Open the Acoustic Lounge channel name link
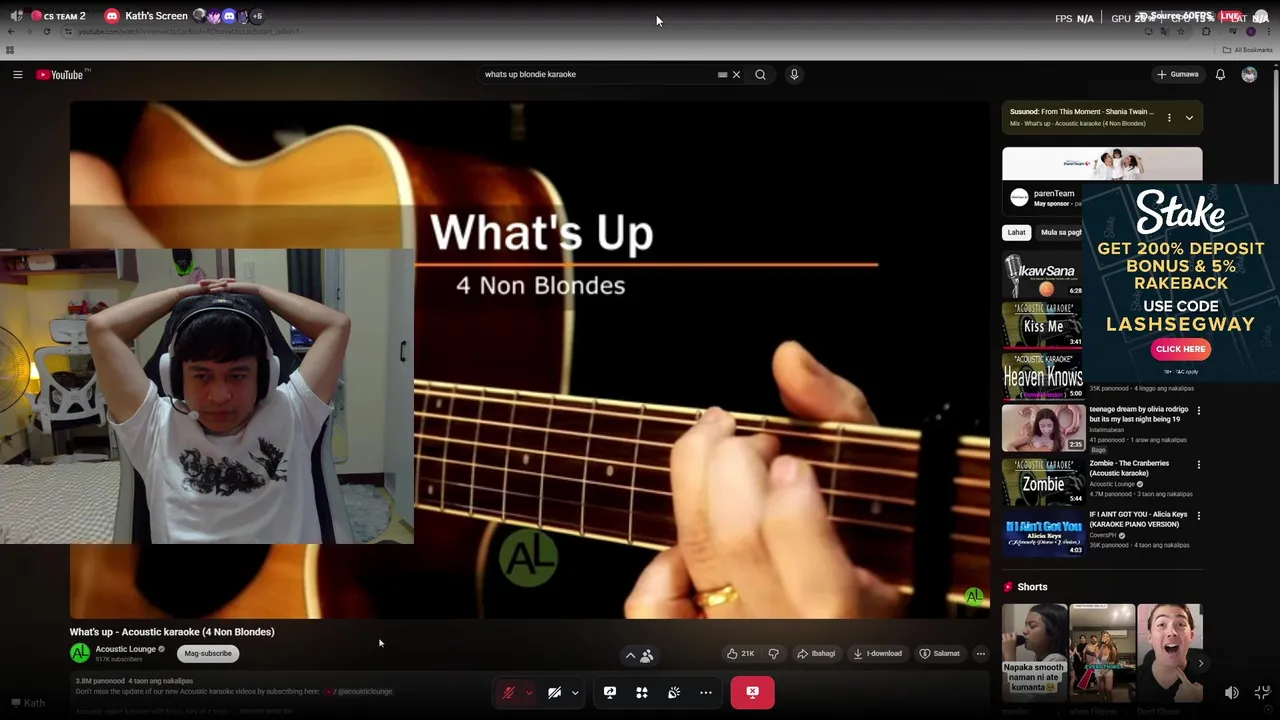 [x=126, y=649]
